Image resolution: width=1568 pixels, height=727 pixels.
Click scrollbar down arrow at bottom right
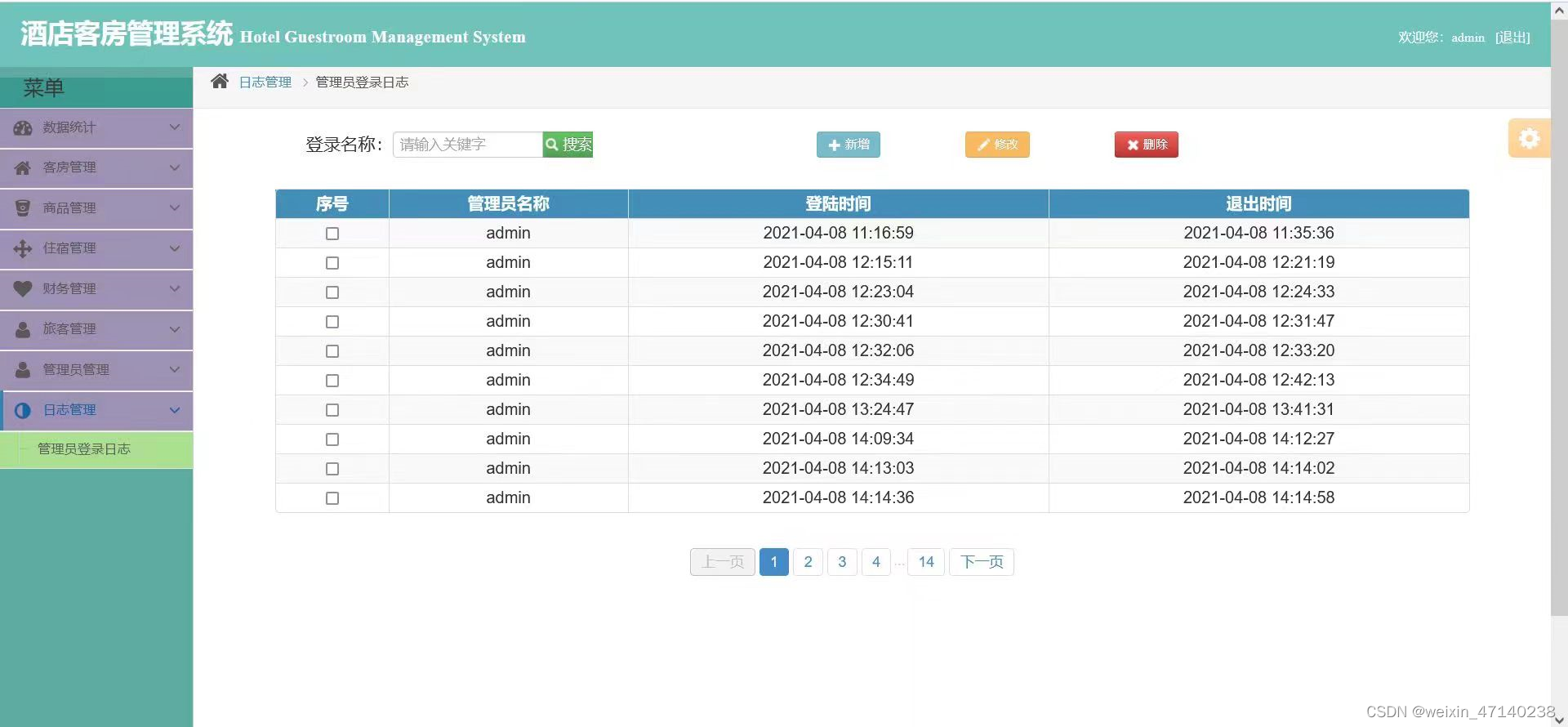[1559, 719]
